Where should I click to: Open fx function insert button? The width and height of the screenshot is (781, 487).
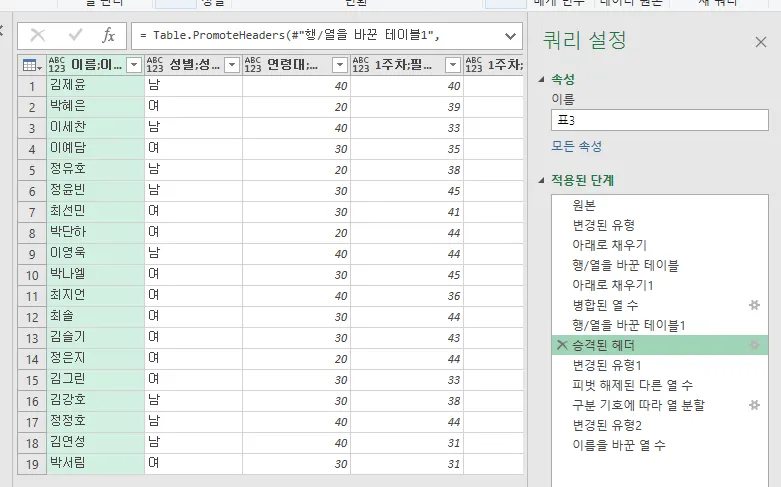pos(108,35)
